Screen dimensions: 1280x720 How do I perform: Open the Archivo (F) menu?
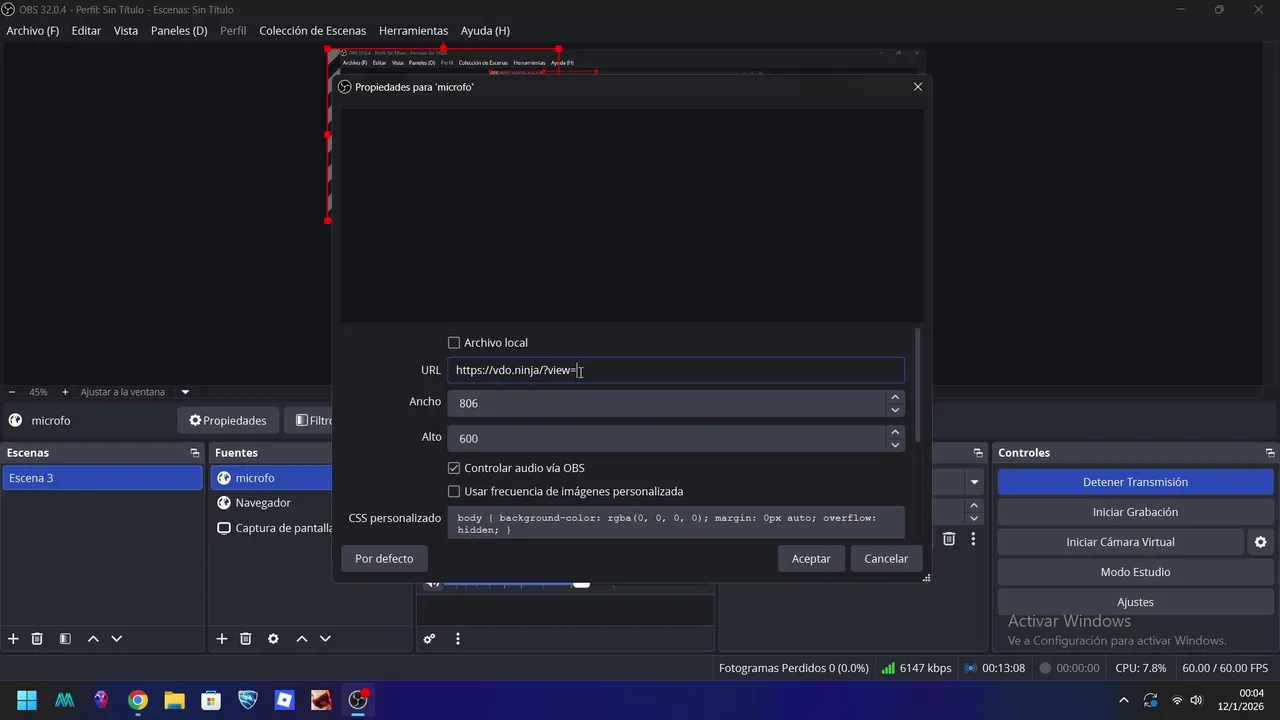pos(33,31)
